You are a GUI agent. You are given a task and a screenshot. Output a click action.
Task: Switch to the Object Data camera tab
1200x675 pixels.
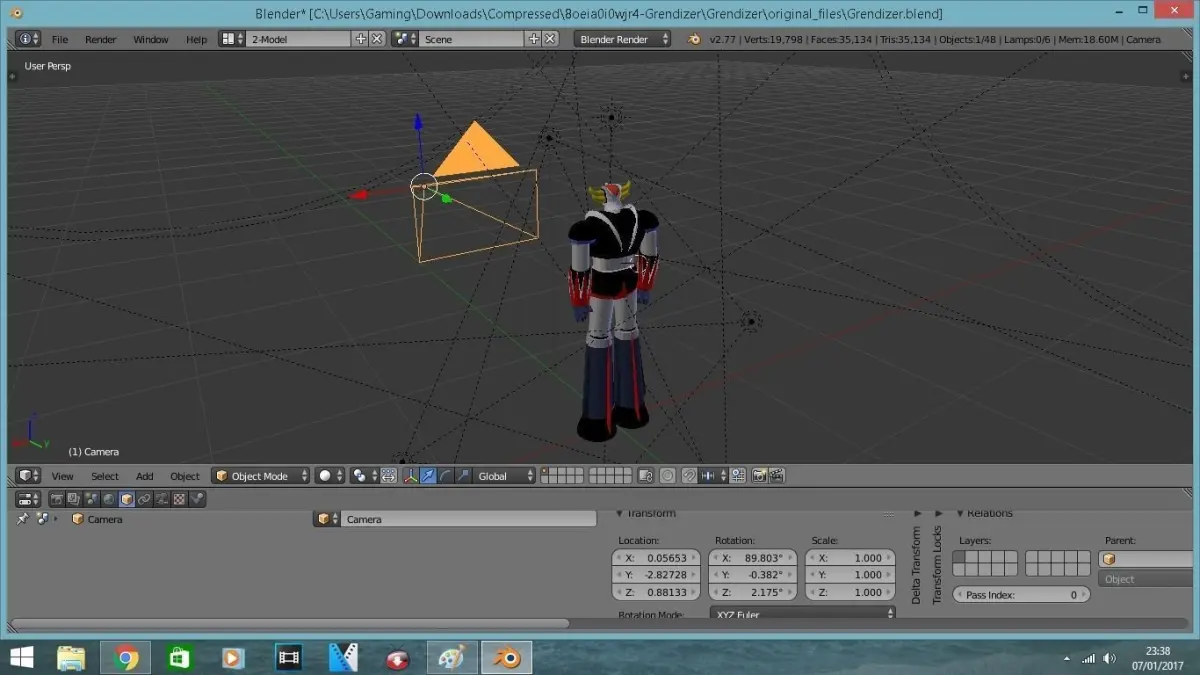tap(161, 498)
